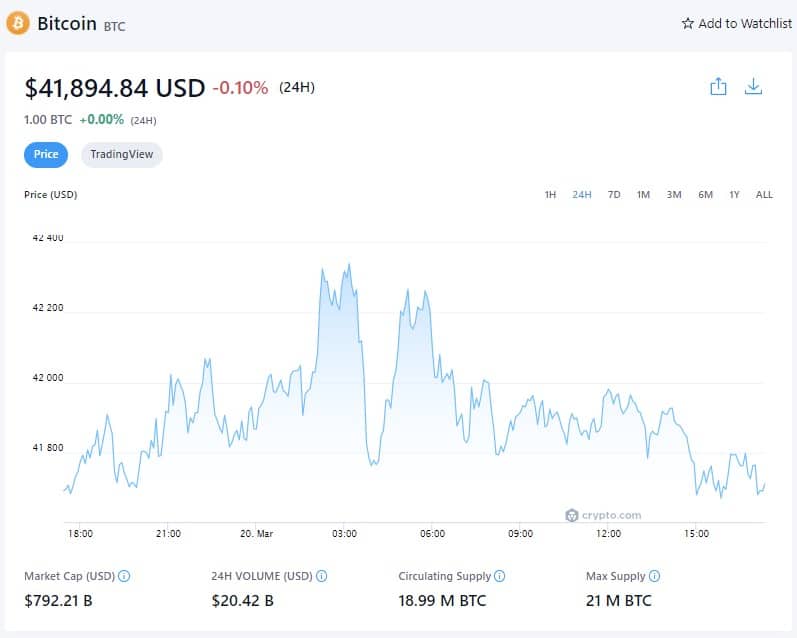This screenshot has width=797, height=638.
Task: Set chart range to 1Y
Action: tap(734, 195)
